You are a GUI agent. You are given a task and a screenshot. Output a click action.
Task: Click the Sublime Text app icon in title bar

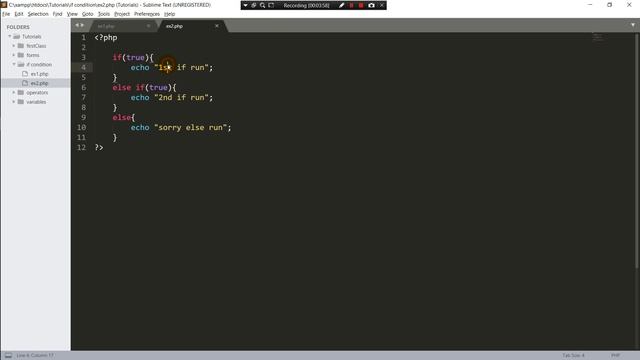(4, 5)
